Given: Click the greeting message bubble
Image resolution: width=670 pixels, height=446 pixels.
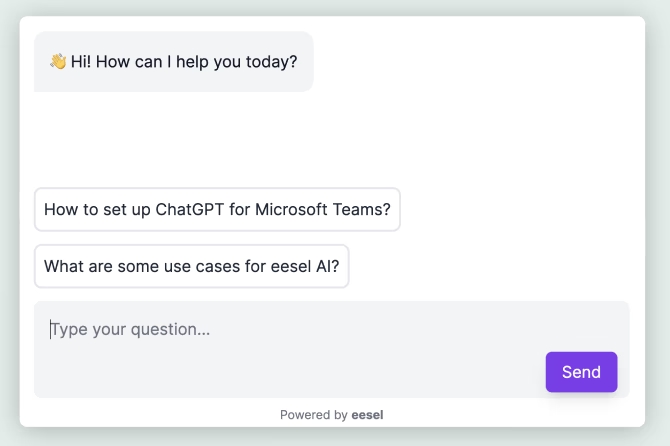Looking at the screenshot, I should click(173, 62).
